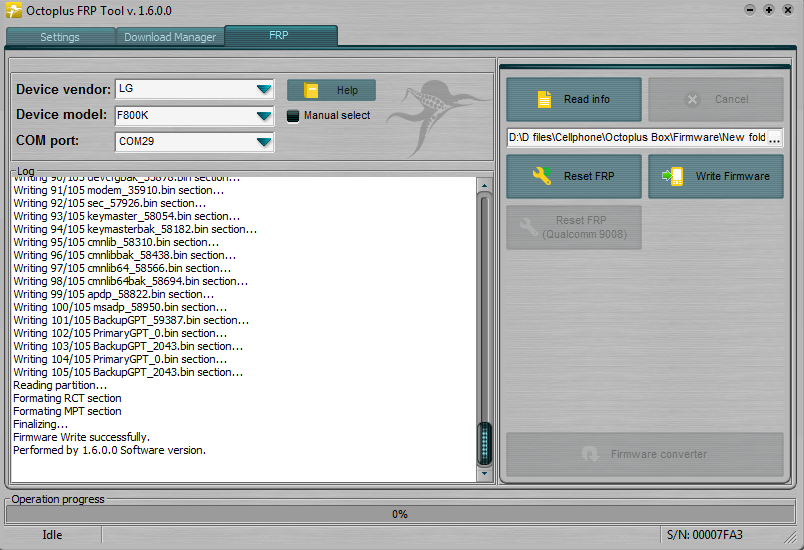The width and height of the screenshot is (804, 550).
Task: Click 'Writing 101/105 BackupGPT_59387.bin' log line
Action: (x=131, y=320)
